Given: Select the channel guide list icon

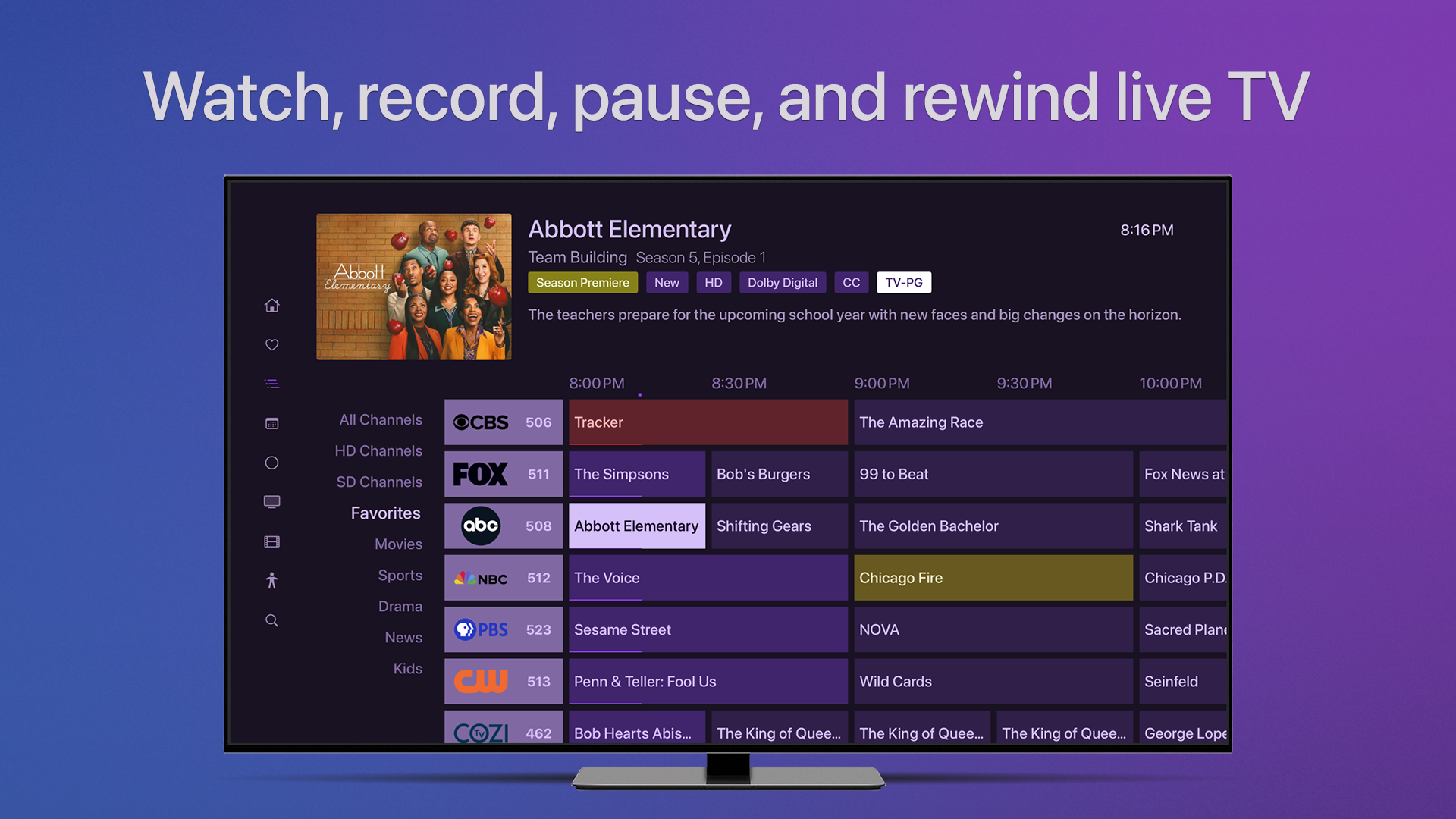Looking at the screenshot, I should tap(271, 384).
